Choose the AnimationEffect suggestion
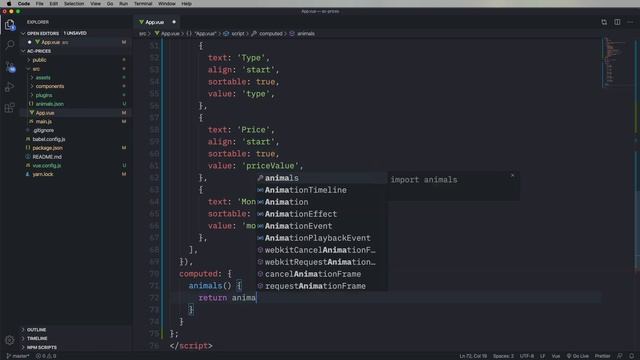Screen dimensions: 640x360 pyautogui.click(x=322, y=214)
